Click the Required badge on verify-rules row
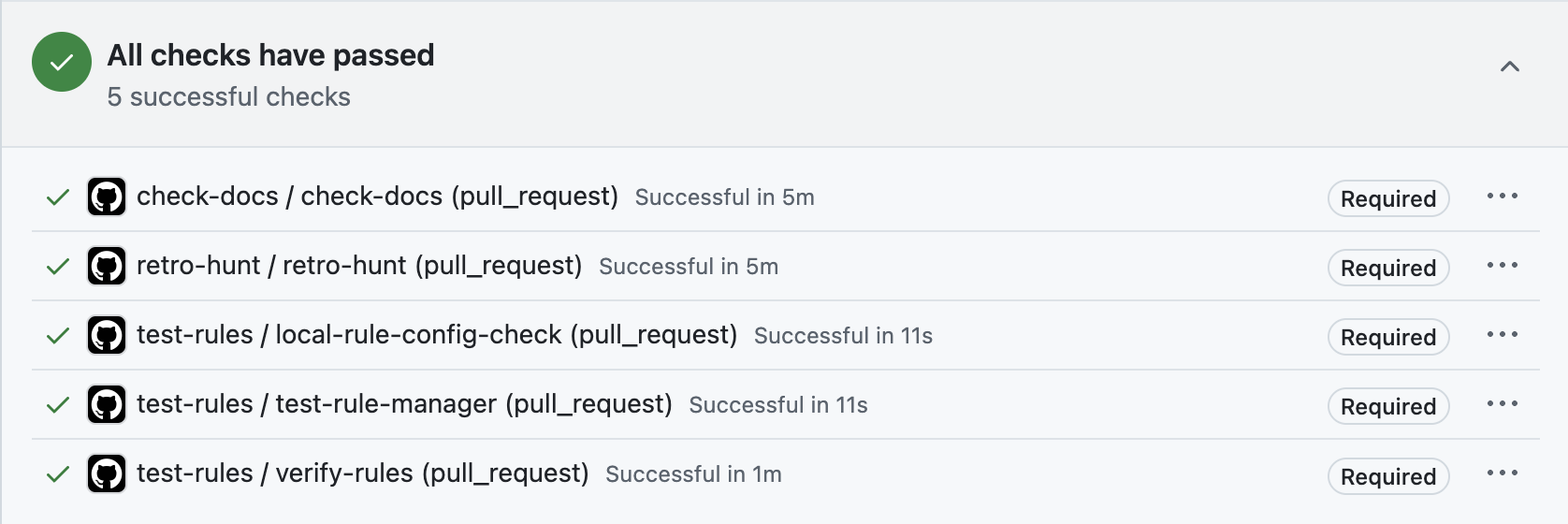This screenshot has height=524, width=1568. 1388,476
